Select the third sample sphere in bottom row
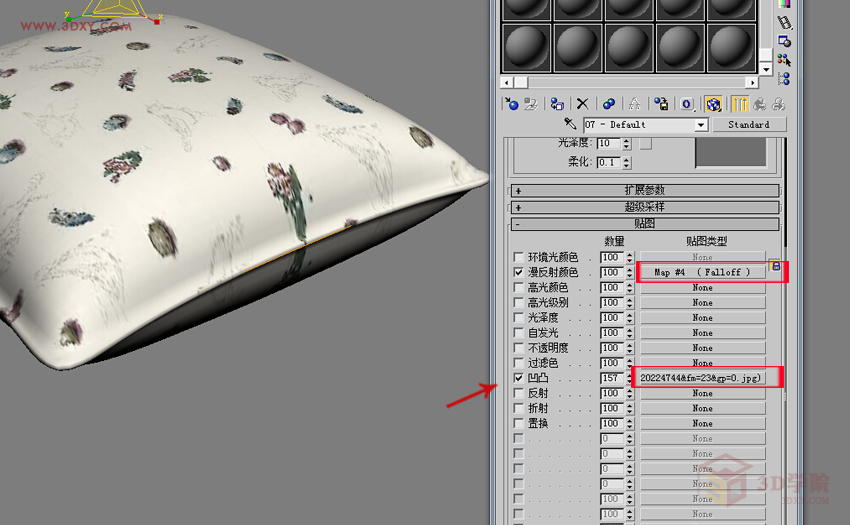Image resolution: width=850 pixels, height=525 pixels. [x=629, y=48]
